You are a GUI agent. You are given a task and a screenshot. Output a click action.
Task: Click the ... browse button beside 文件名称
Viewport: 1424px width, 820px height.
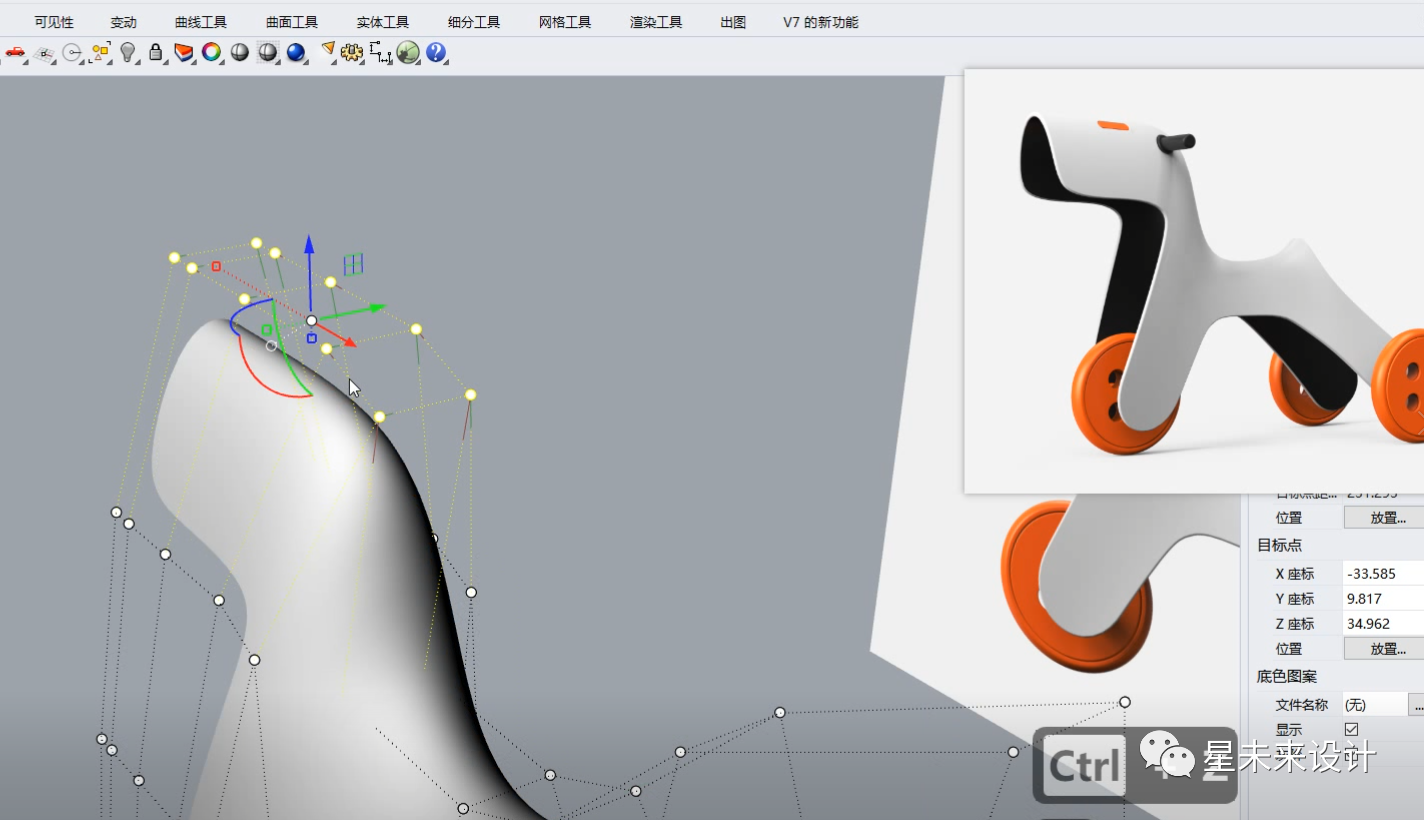(1417, 705)
